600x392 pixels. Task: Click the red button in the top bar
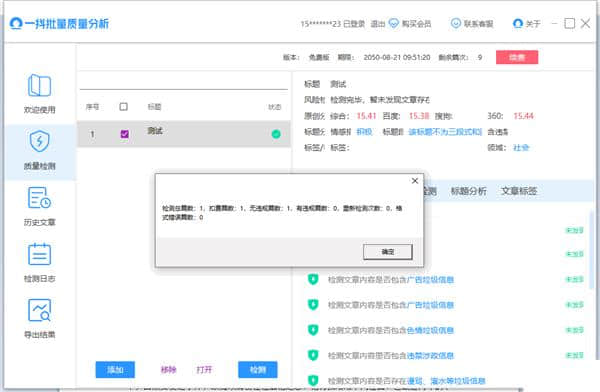[x=517, y=57]
